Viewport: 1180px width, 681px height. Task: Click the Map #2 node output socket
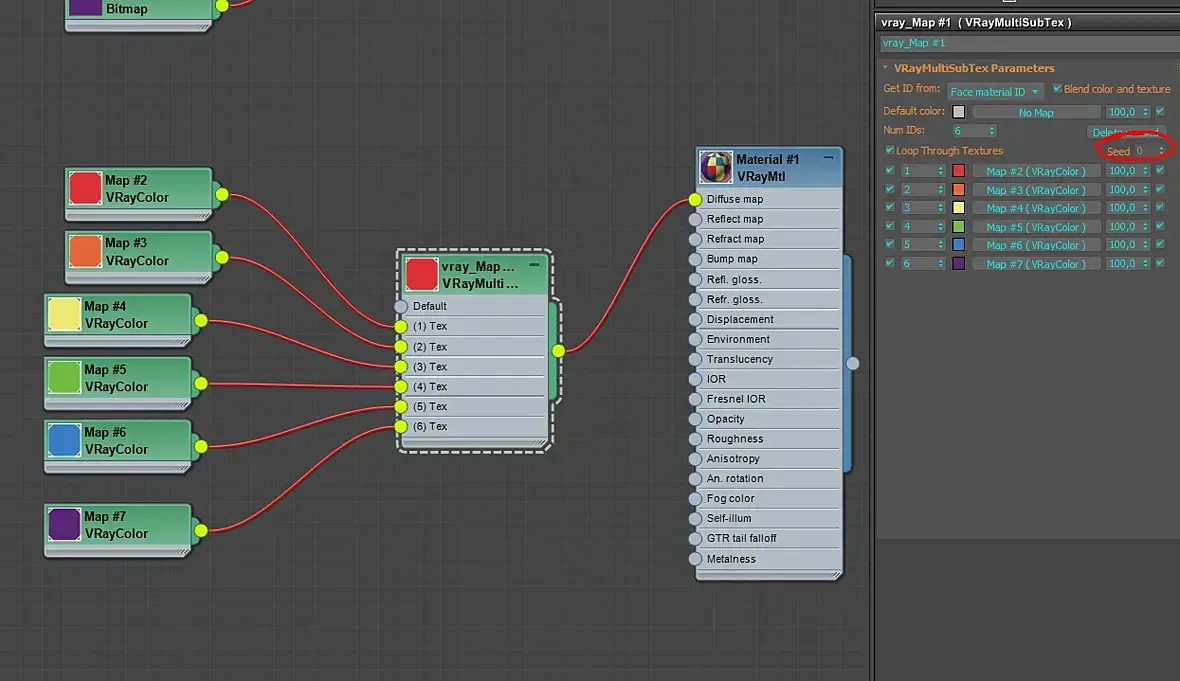pyautogui.click(x=222, y=195)
